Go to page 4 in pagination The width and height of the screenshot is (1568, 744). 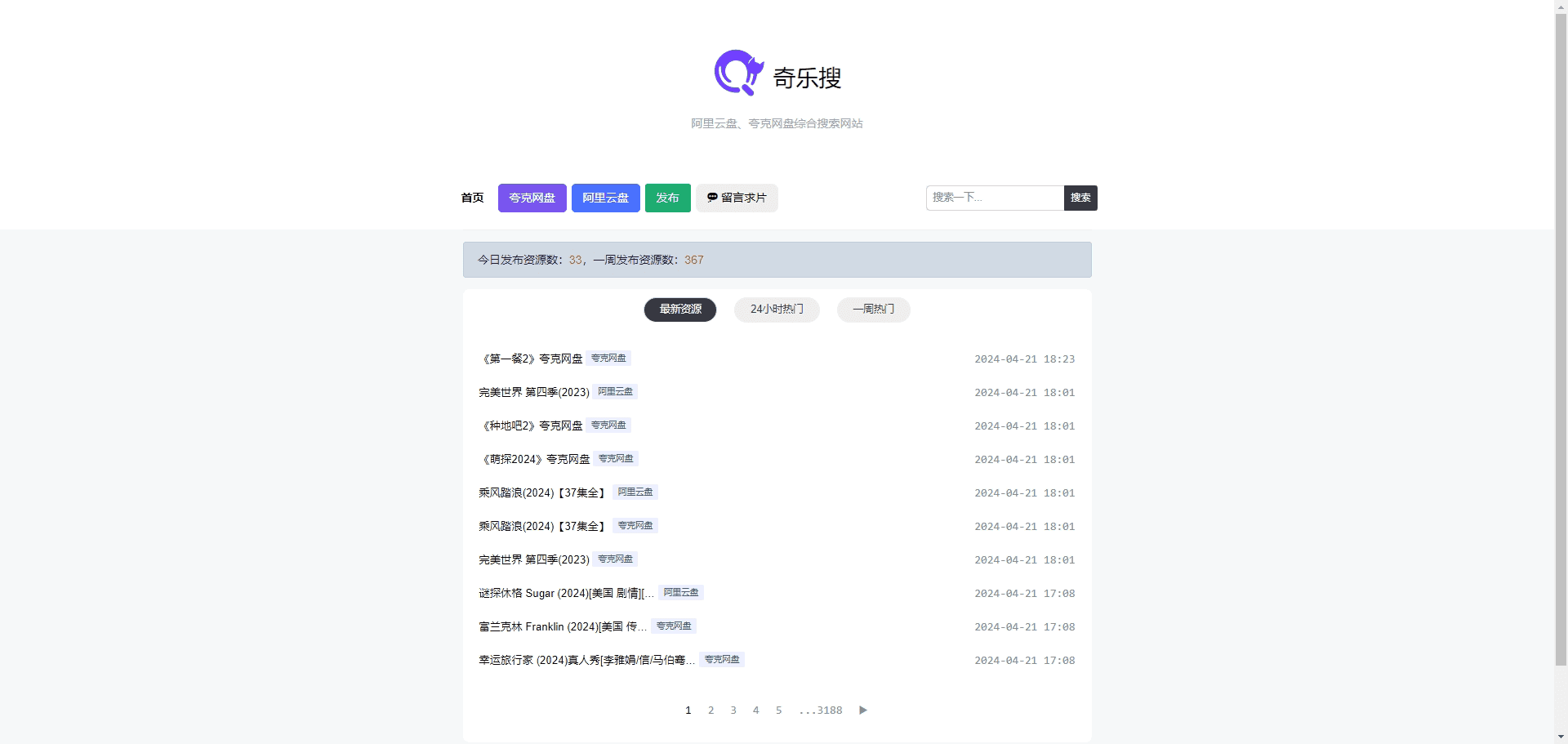(756, 711)
